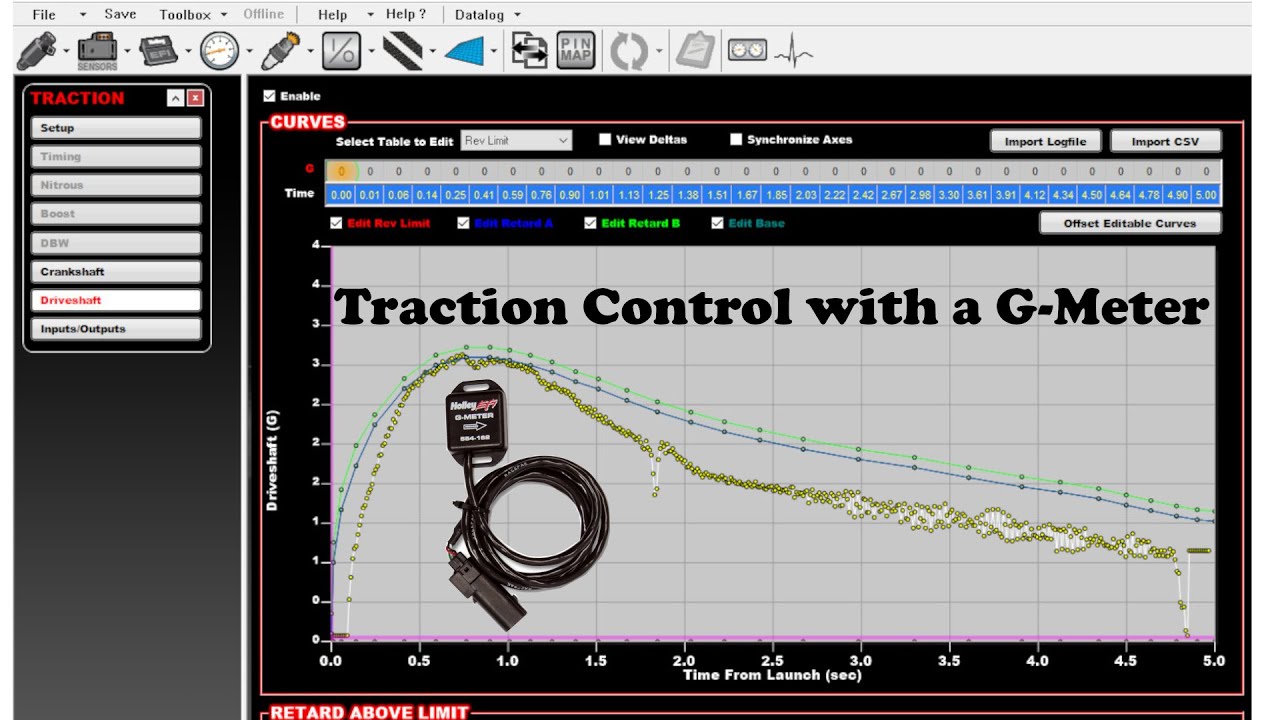Open dropdown arrow beside sync arrows icon
Screen dimensions: 1280x720
pyautogui.click(x=659, y=52)
